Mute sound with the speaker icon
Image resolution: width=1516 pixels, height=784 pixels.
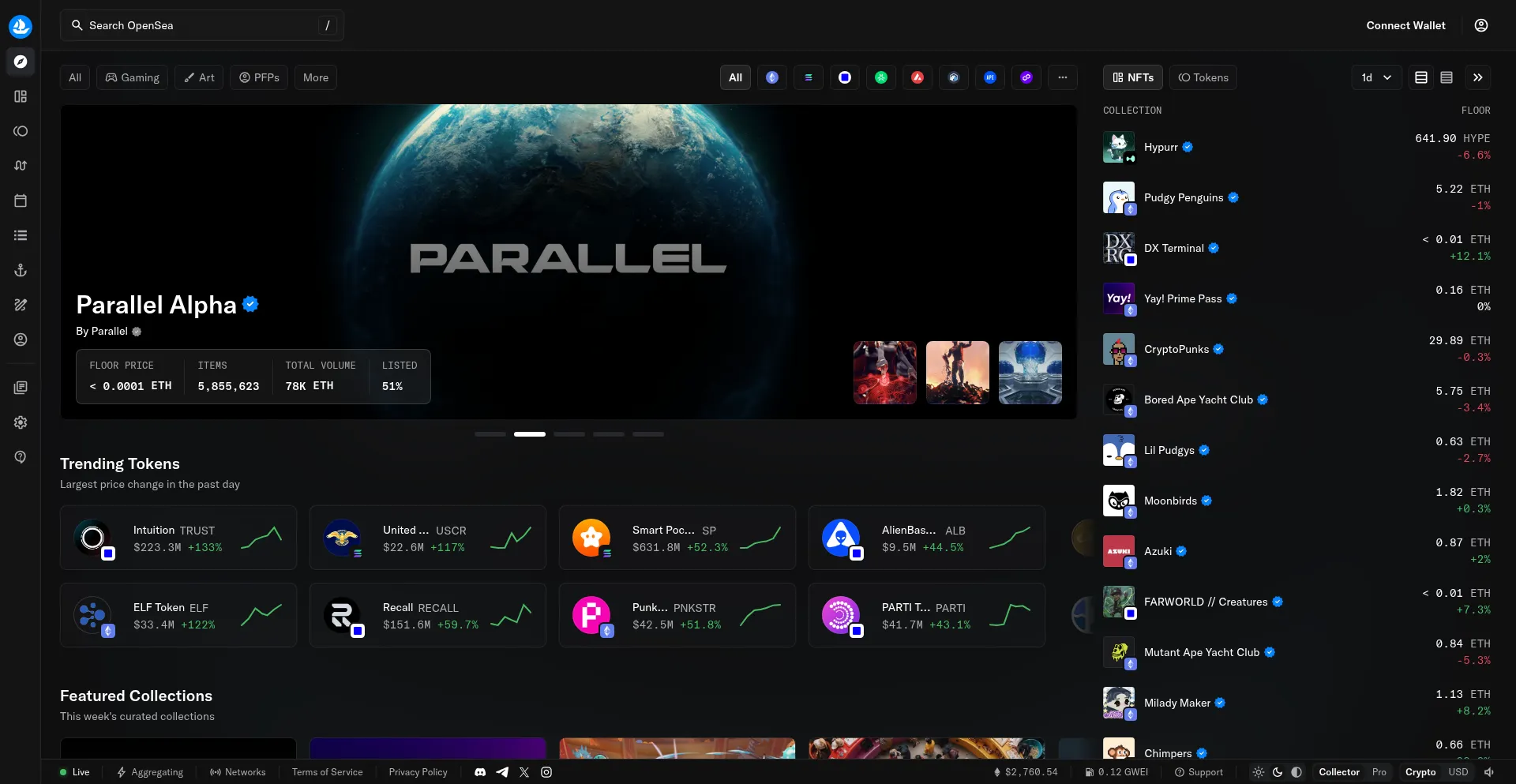point(1489,772)
